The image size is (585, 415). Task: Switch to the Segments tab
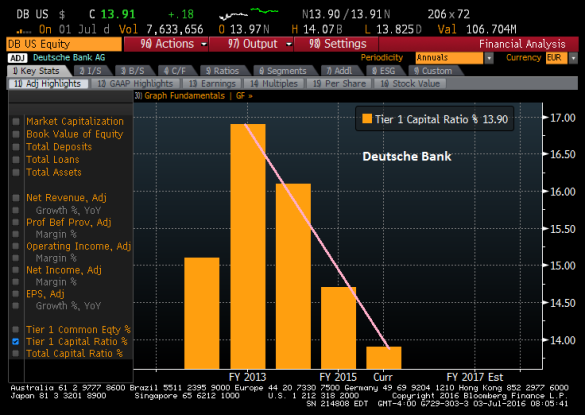tap(285, 71)
